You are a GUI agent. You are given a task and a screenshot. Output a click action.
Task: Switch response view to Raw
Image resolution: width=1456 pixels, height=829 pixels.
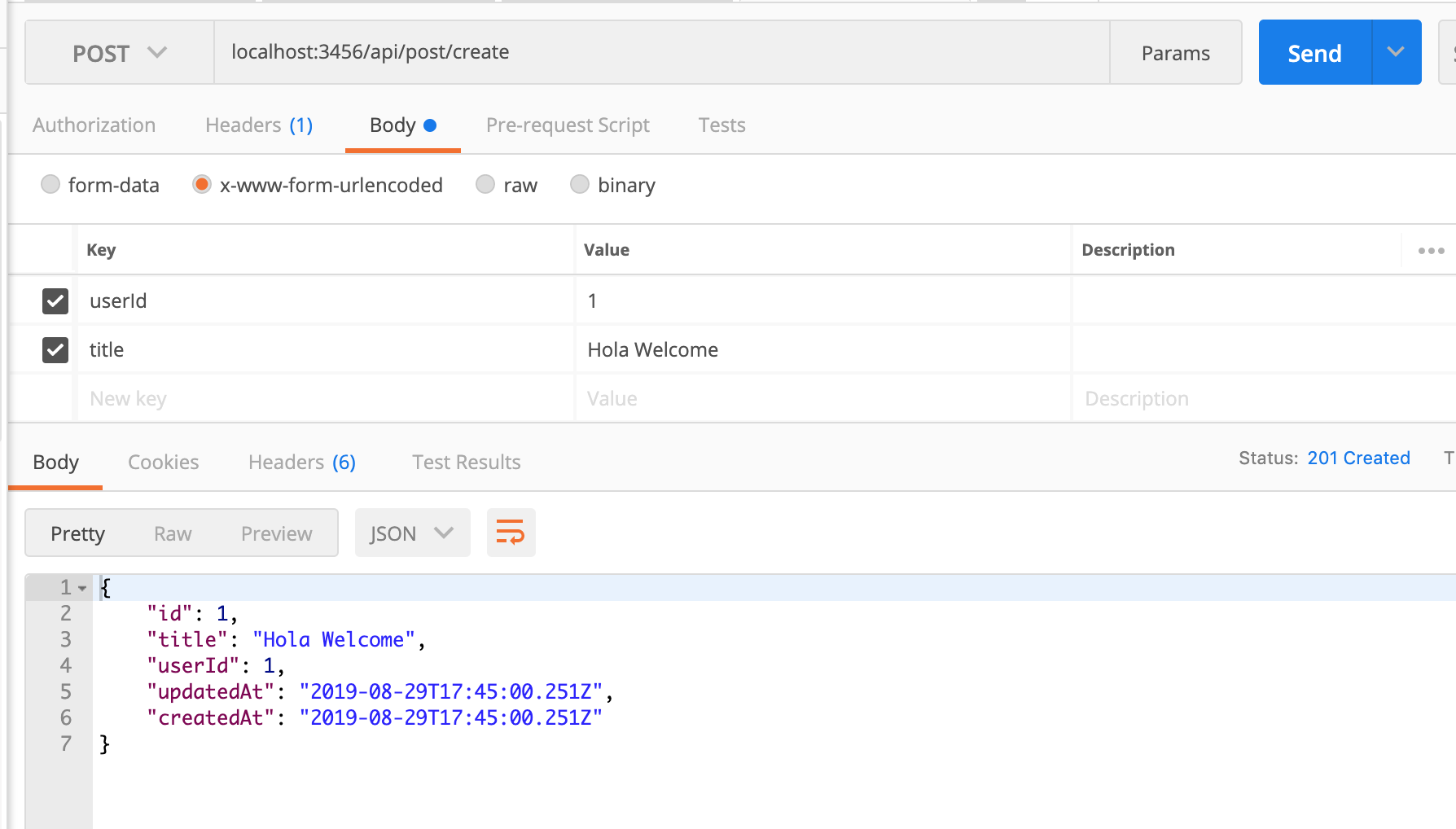point(173,533)
